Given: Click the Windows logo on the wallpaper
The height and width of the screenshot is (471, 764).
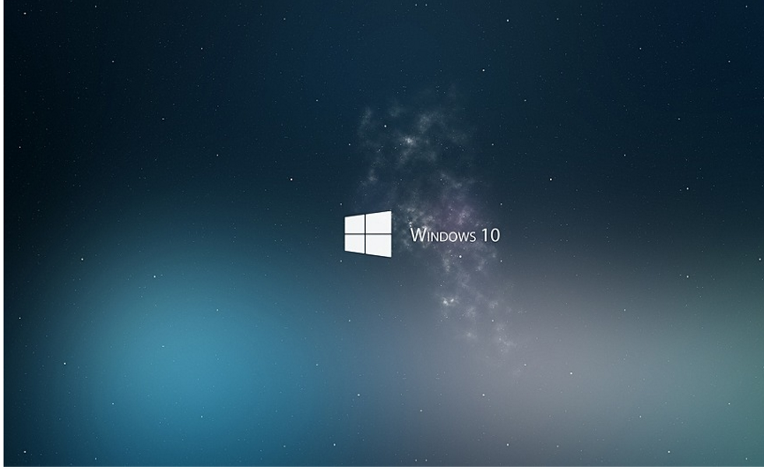Looking at the screenshot, I should (368, 234).
